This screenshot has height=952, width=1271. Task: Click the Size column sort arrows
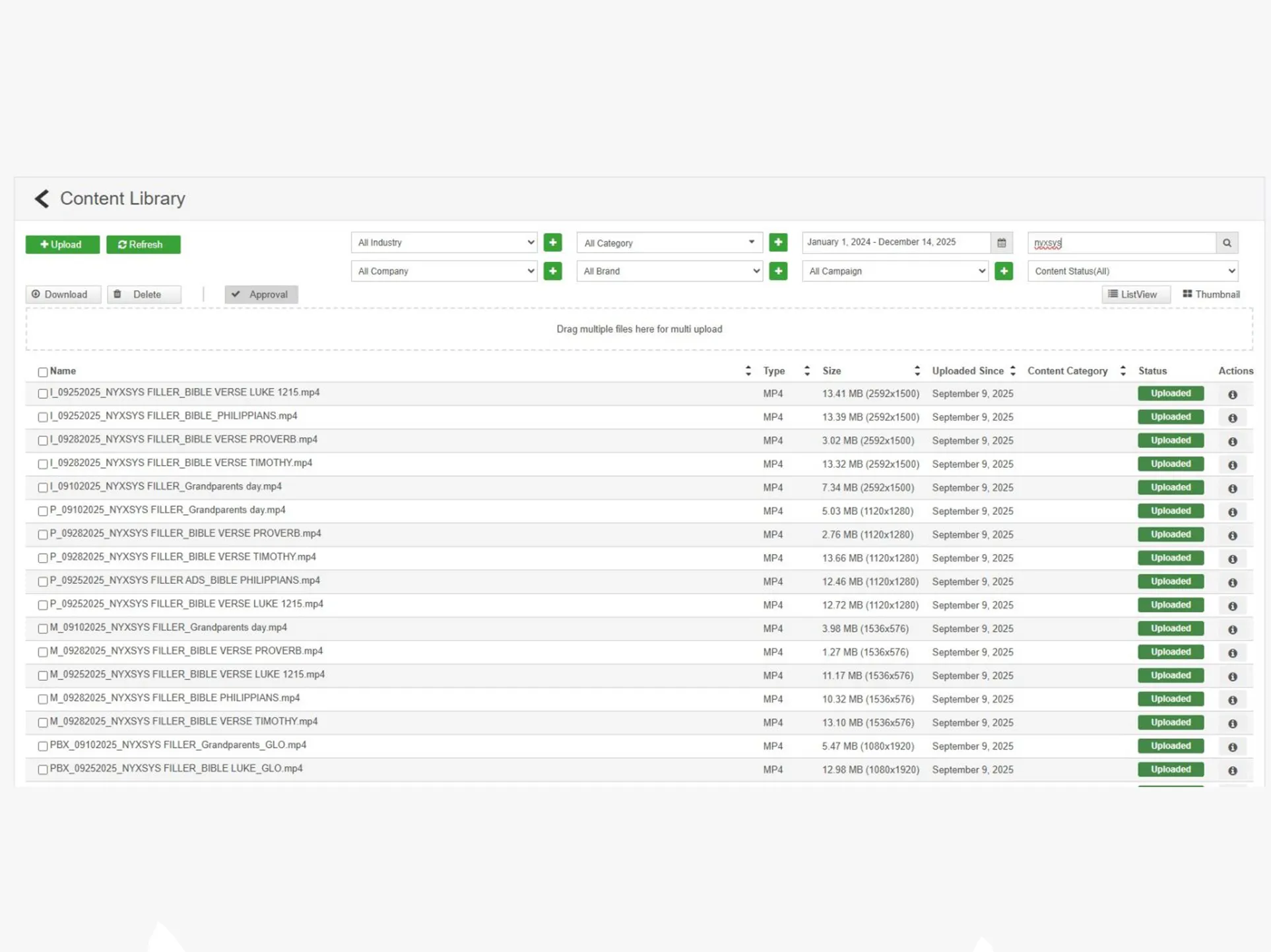pyautogui.click(x=917, y=371)
